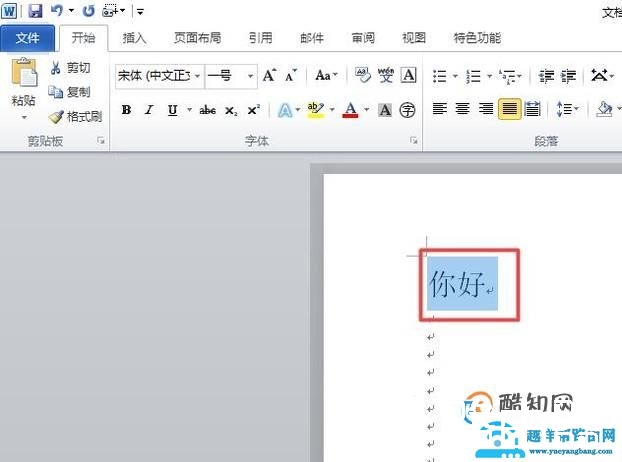Click the selected 你好 text in document
Viewport: 622px width, 462px height.
pos(457,284)
